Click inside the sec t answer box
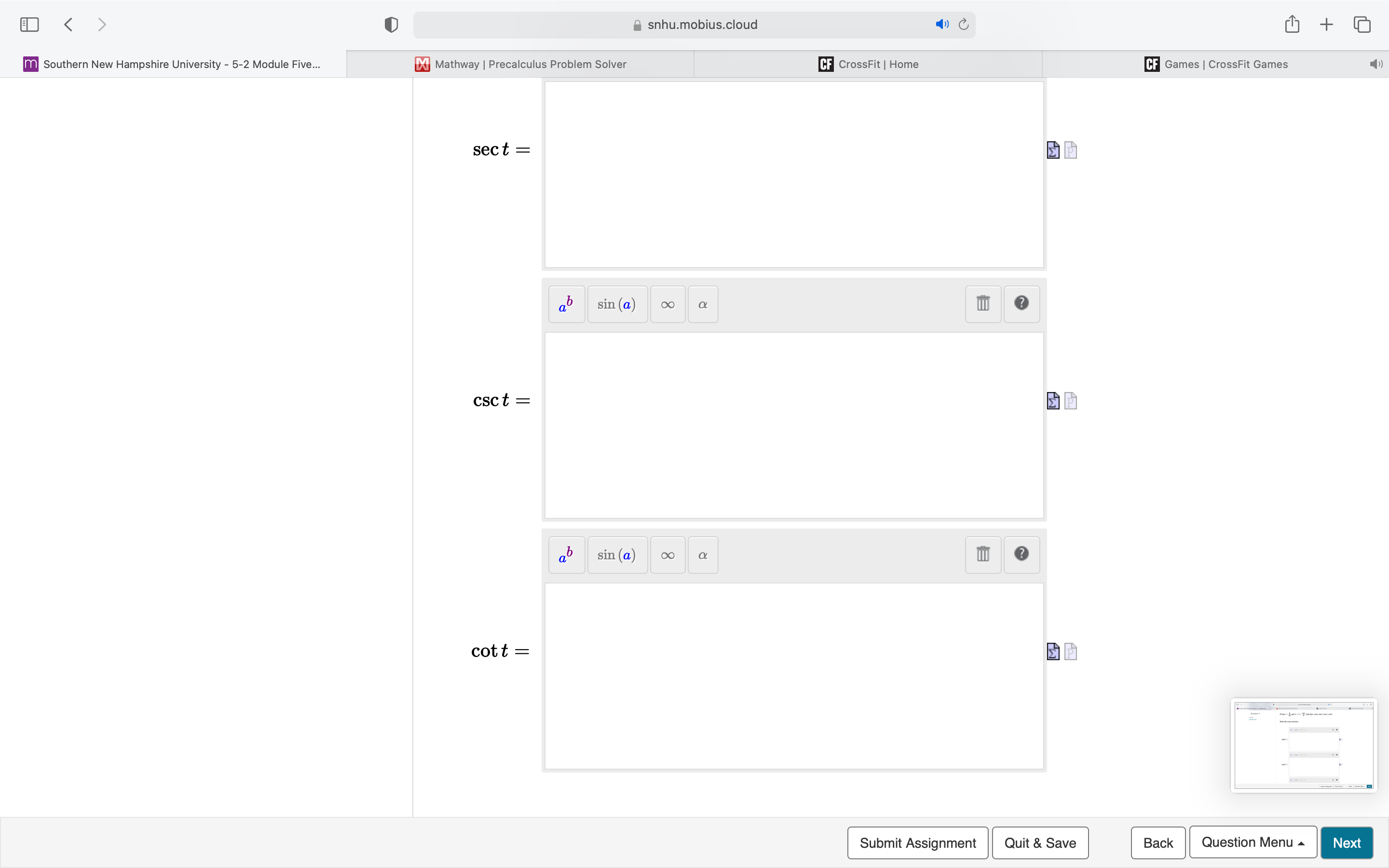The image size is (1389, 868). pos(793,175)
